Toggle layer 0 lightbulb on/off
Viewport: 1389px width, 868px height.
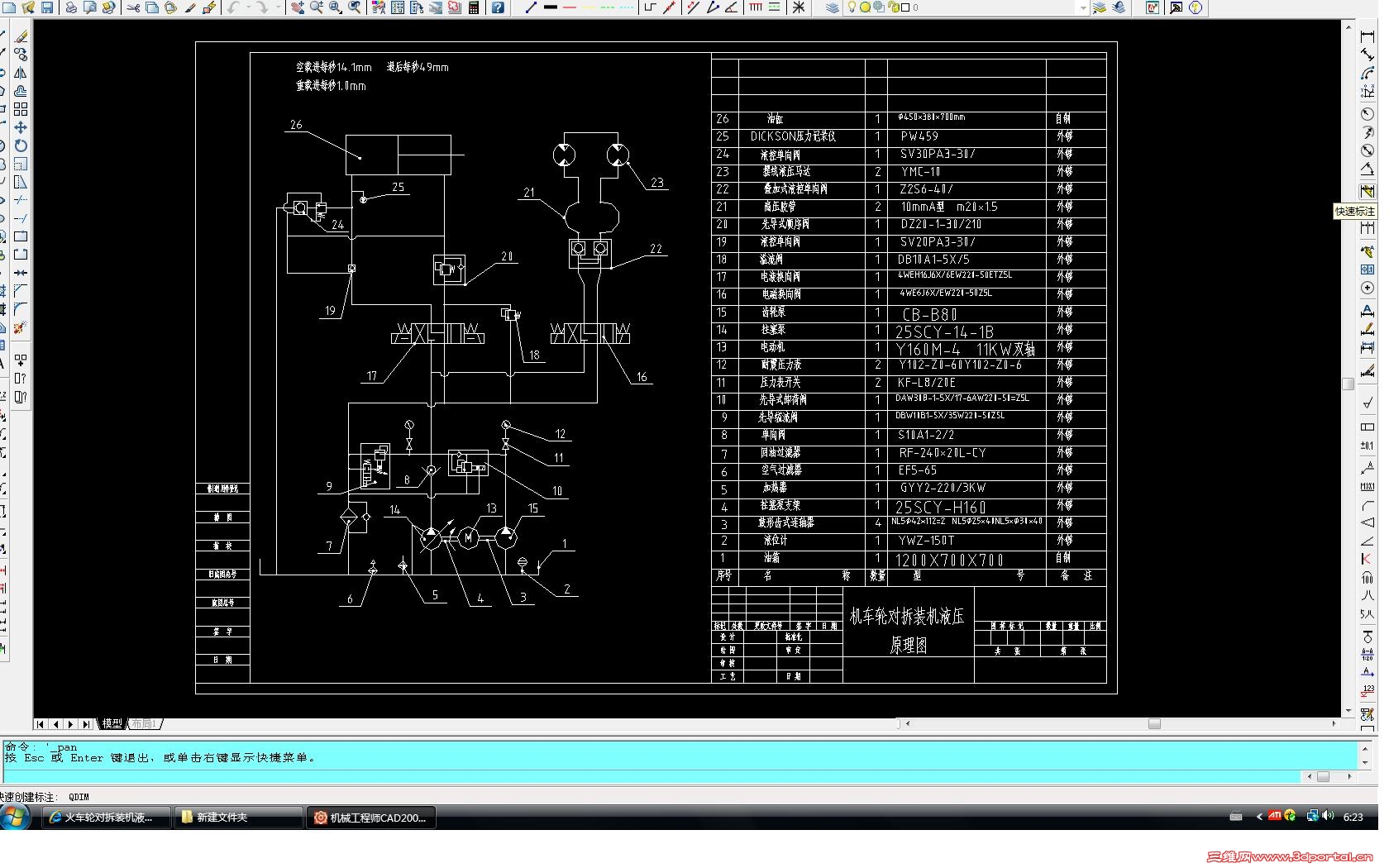click(x=852, y=7)
